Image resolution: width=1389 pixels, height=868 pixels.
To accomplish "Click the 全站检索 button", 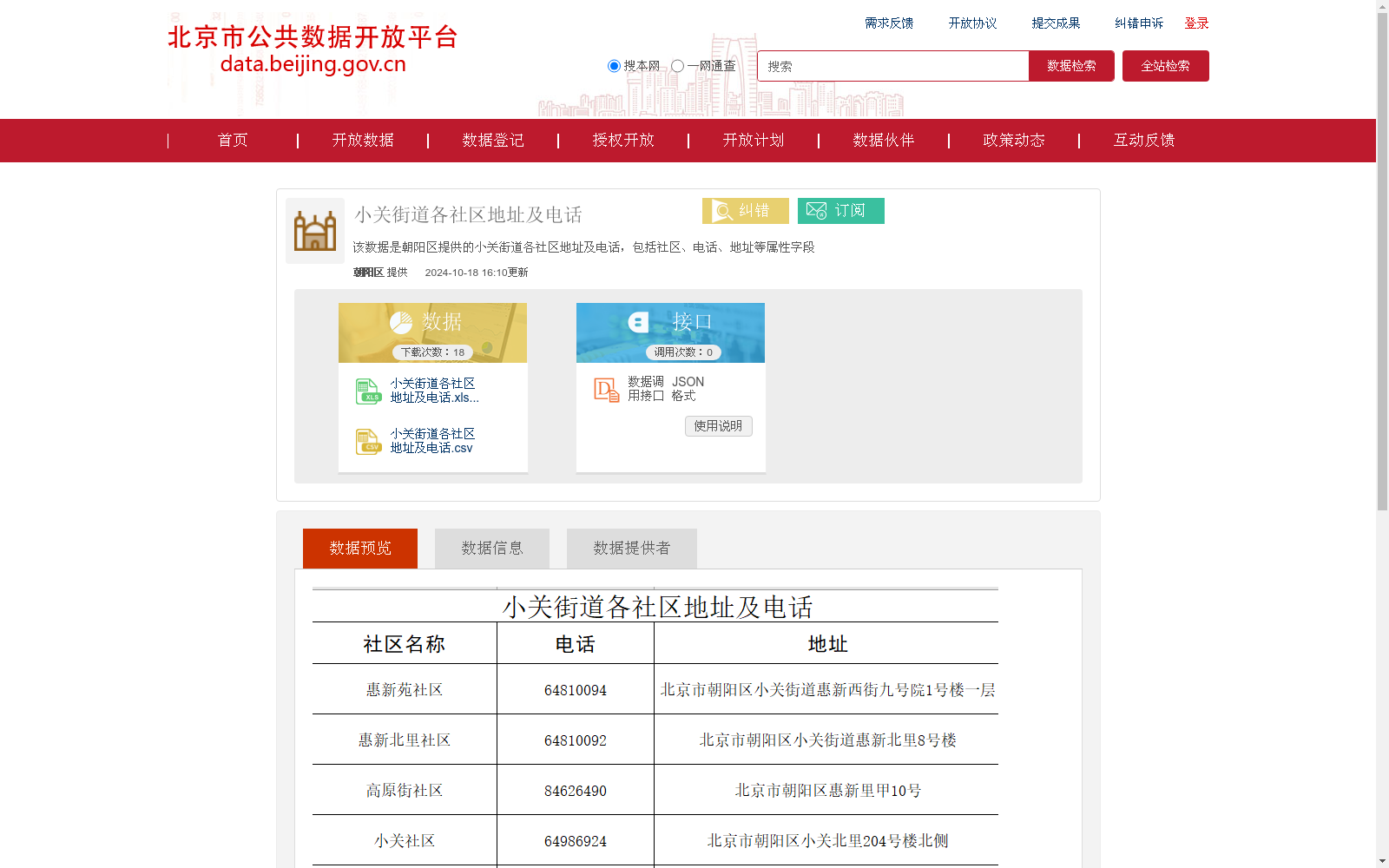I will [1166, 66].
